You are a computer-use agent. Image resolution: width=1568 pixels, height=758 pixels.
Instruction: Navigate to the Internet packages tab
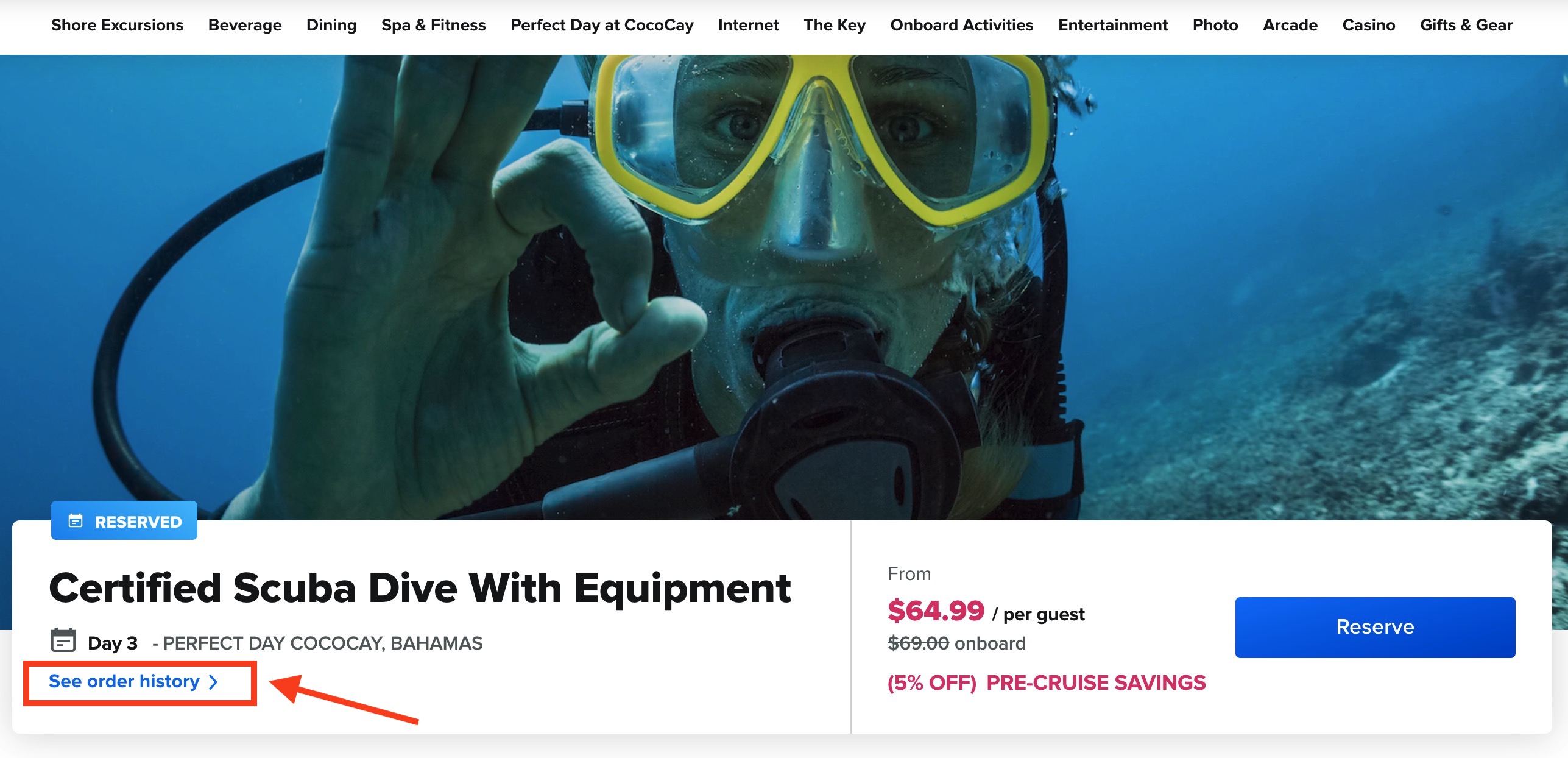tap(748, 25)
